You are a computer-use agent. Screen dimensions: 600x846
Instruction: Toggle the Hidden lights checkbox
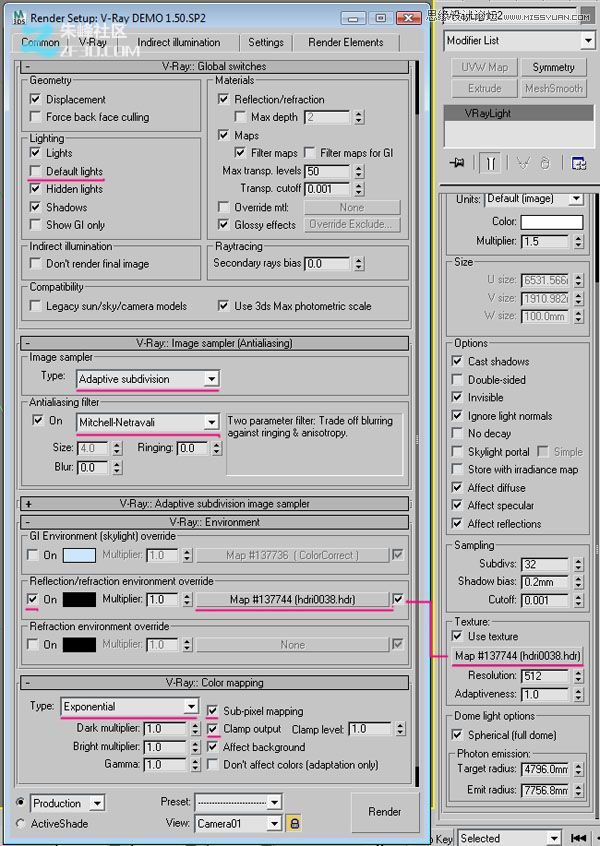[x=35, y=189]
